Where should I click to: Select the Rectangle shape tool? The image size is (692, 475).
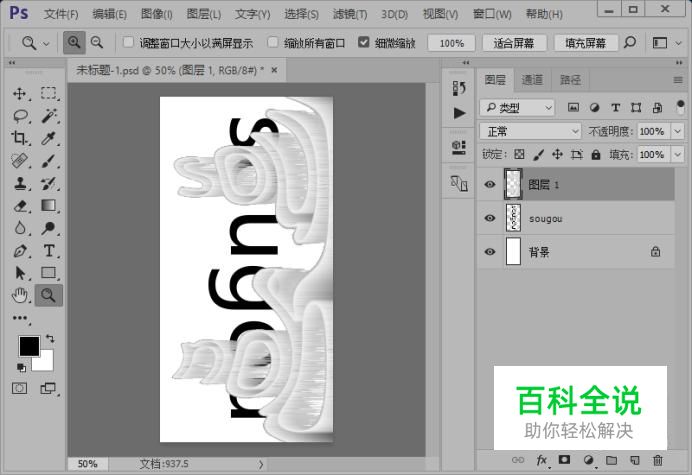point(48,273)
